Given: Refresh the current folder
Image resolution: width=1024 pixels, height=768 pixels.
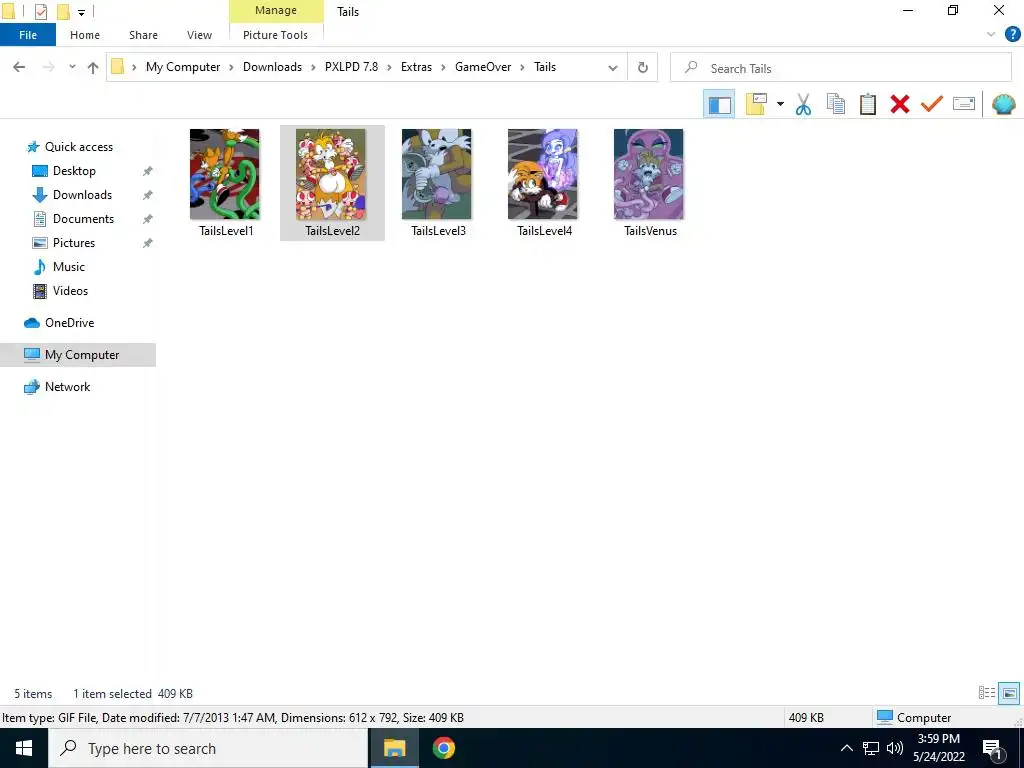Looking at the screenshot, I should click(x=643, y=67).
